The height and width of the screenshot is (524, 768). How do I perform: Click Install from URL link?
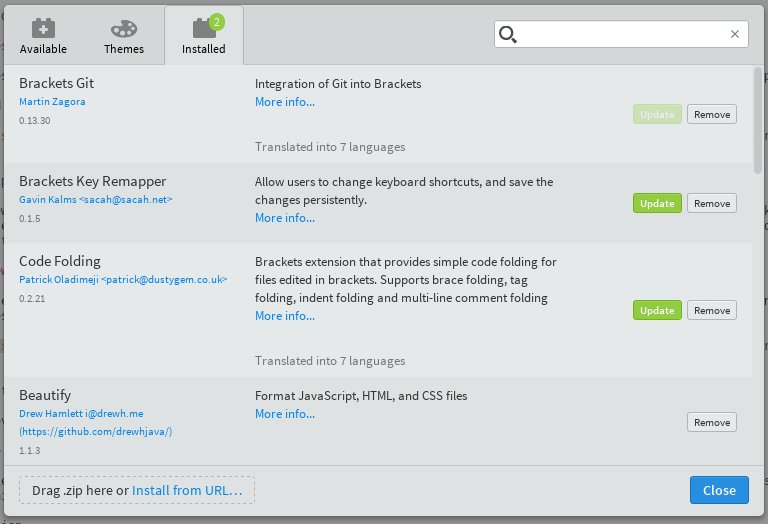187,490
